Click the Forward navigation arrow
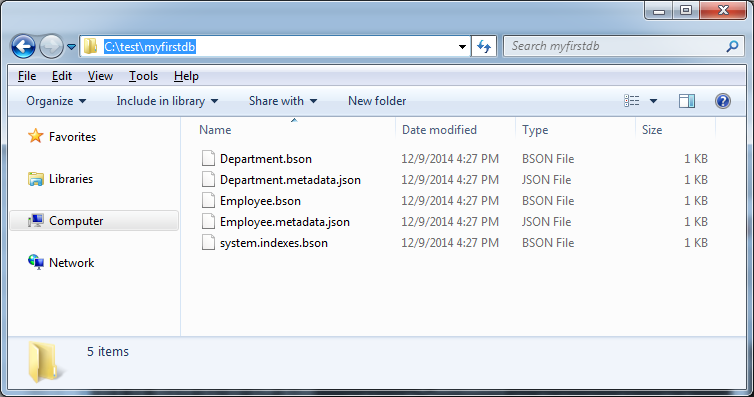The image size is (754, 397). tap(51, 47)
